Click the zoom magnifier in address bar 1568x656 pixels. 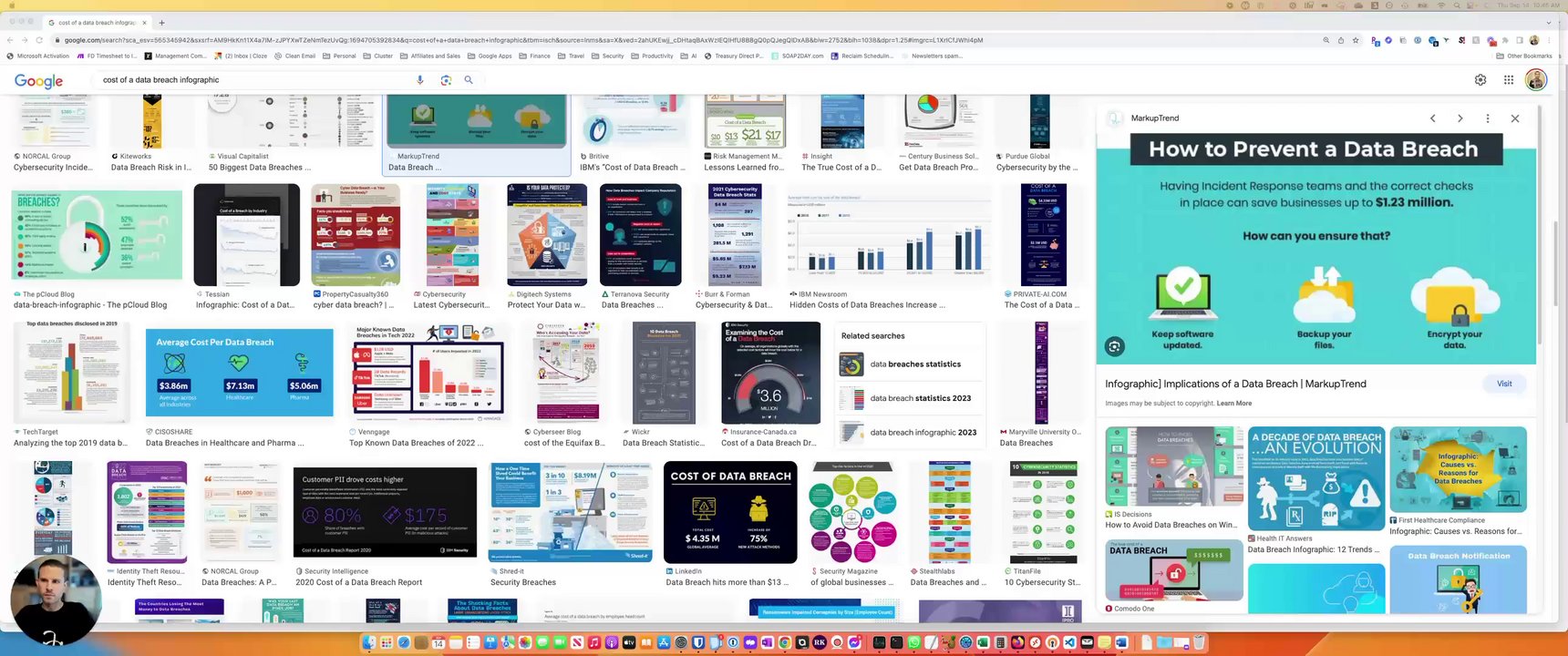pos(1326,40)
